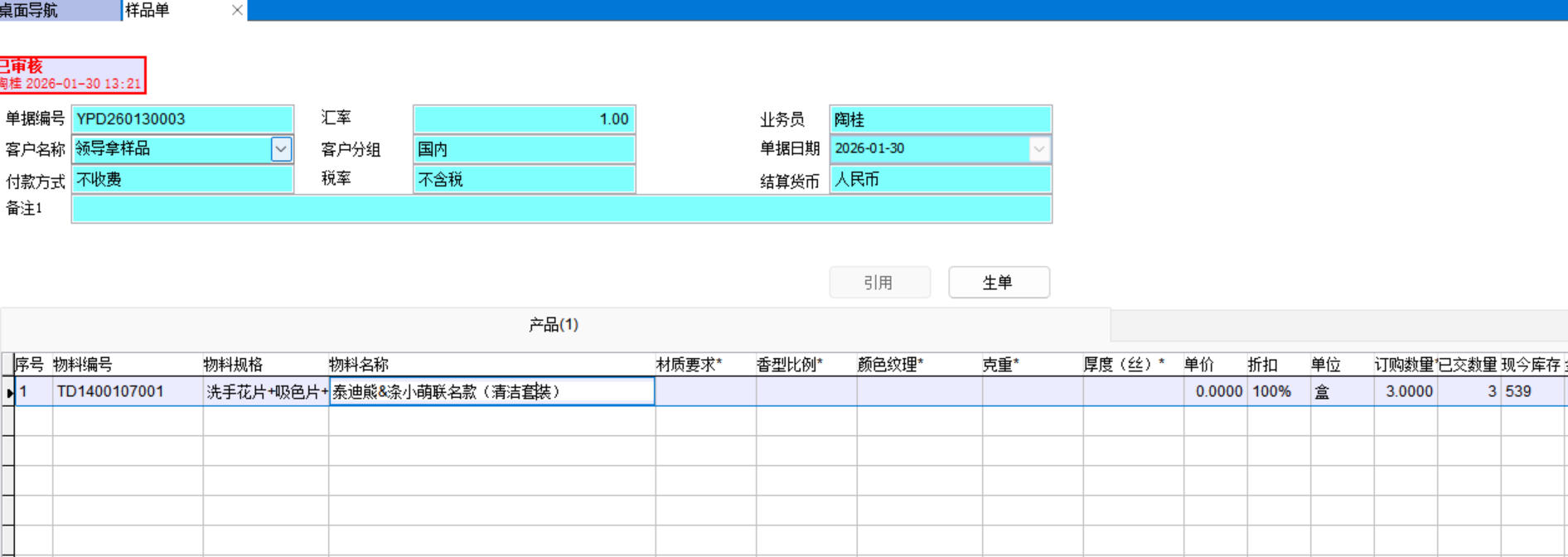This screenshot has height=557, width=1568.
Task: Click the 结算货币 field showing 人民币
Action: 940,180
